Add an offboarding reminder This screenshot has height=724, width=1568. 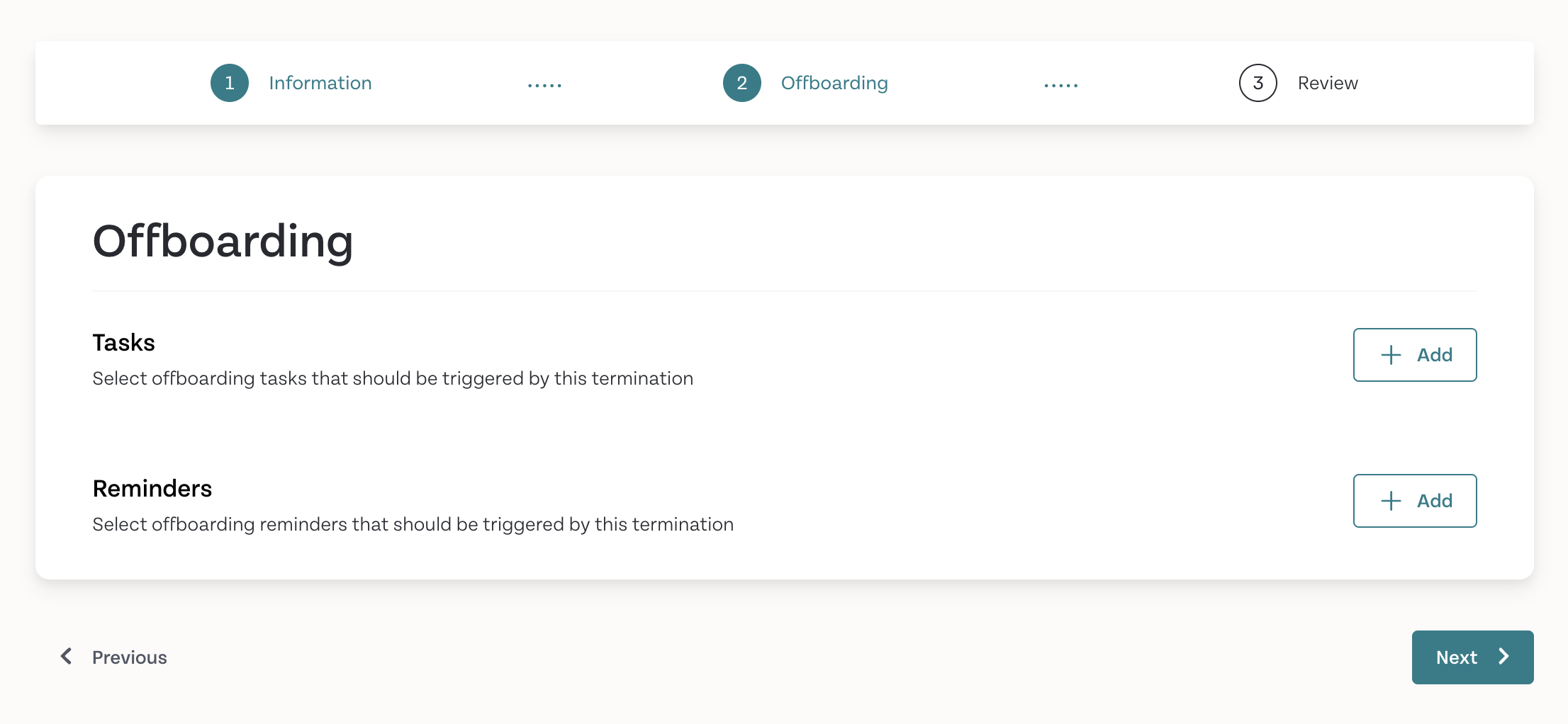point(1415,501)
